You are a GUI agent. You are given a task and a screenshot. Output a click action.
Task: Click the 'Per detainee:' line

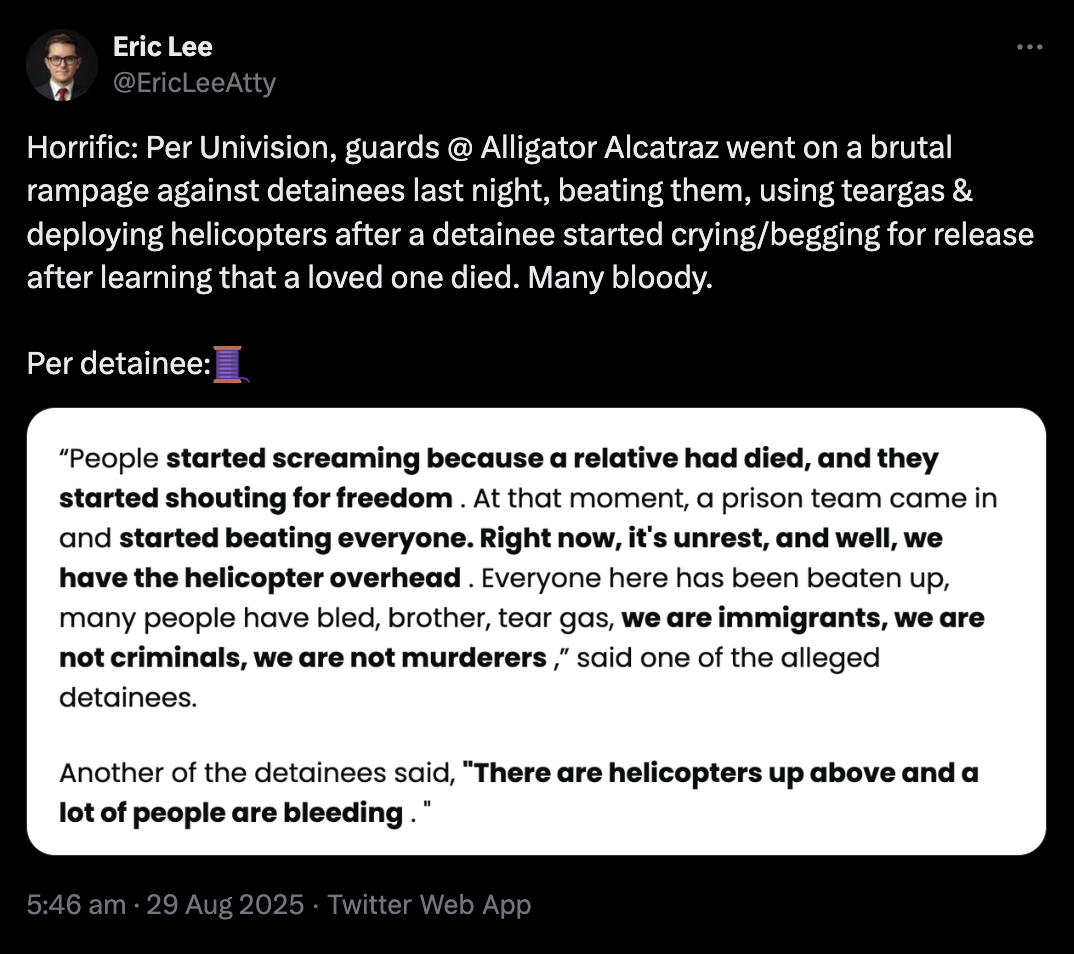coord(118,364)
